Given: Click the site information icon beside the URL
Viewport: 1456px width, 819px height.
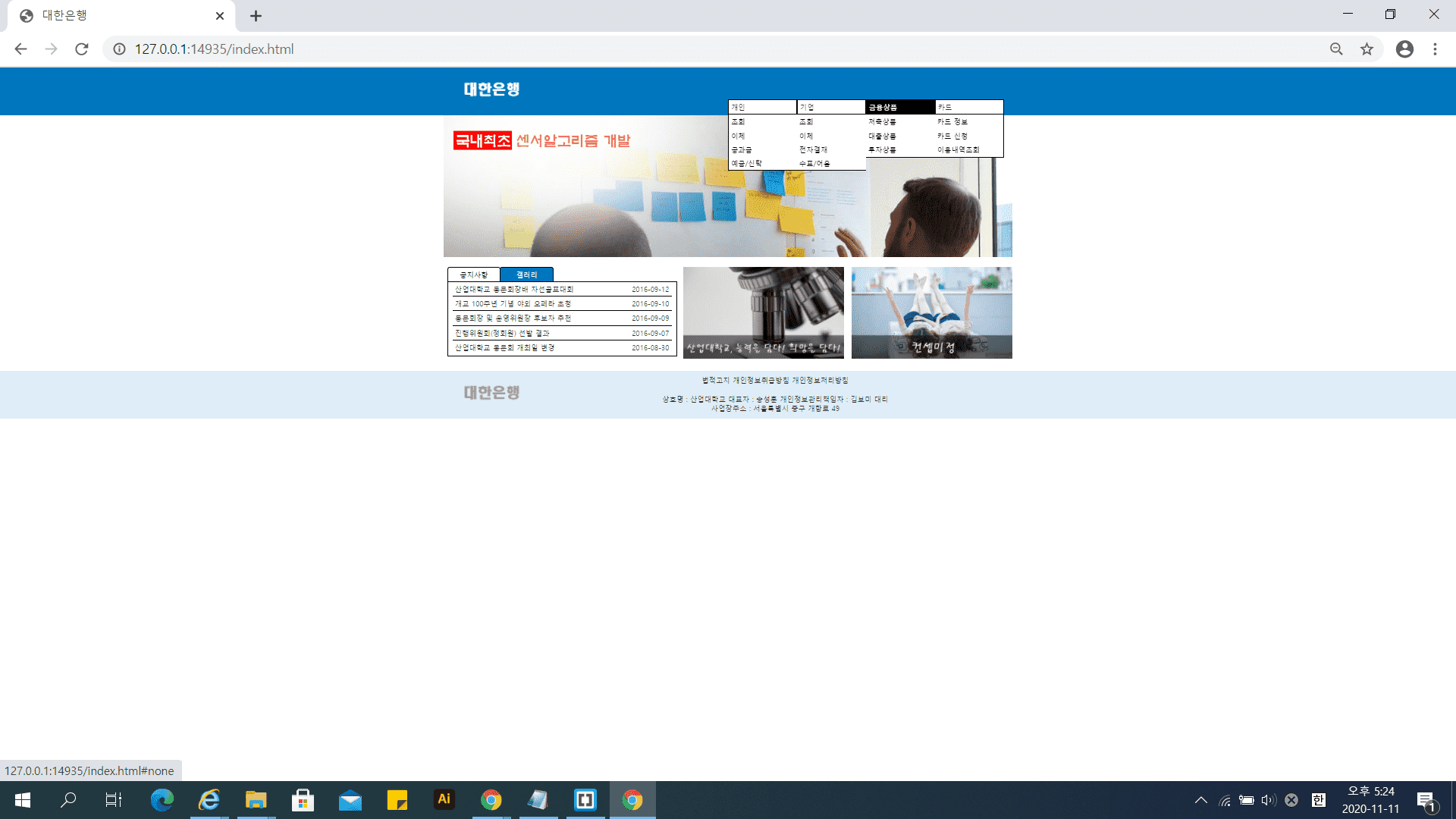Looking at the screenshot, I should tap(119, 49).
